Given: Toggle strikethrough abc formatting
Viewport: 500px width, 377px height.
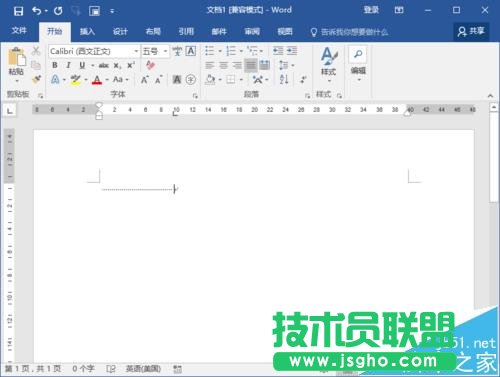Looking at the screenshot, I should click(x=104, y=65).
